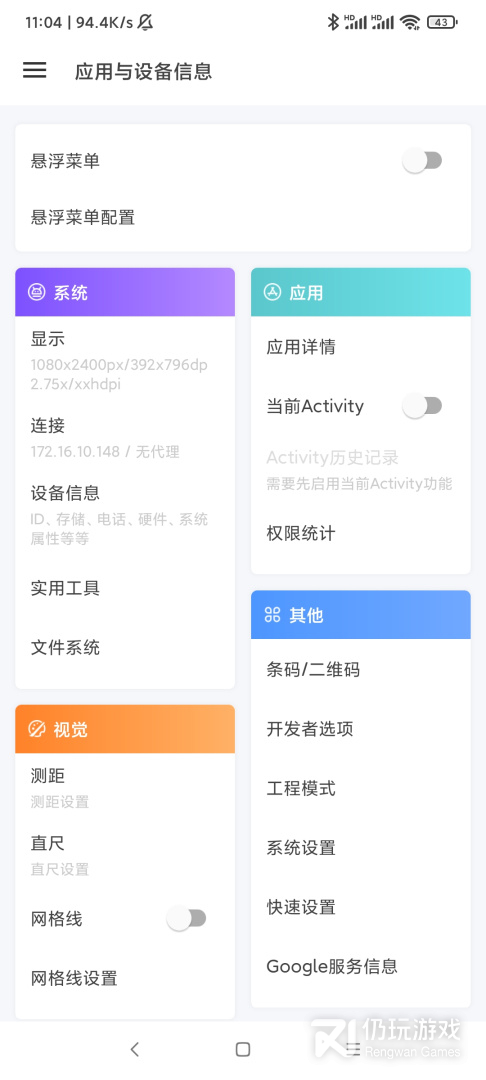Viewport: 486px width, 1080px height.
Task: Open 网格线设置 options
Action: click(125, 978)
